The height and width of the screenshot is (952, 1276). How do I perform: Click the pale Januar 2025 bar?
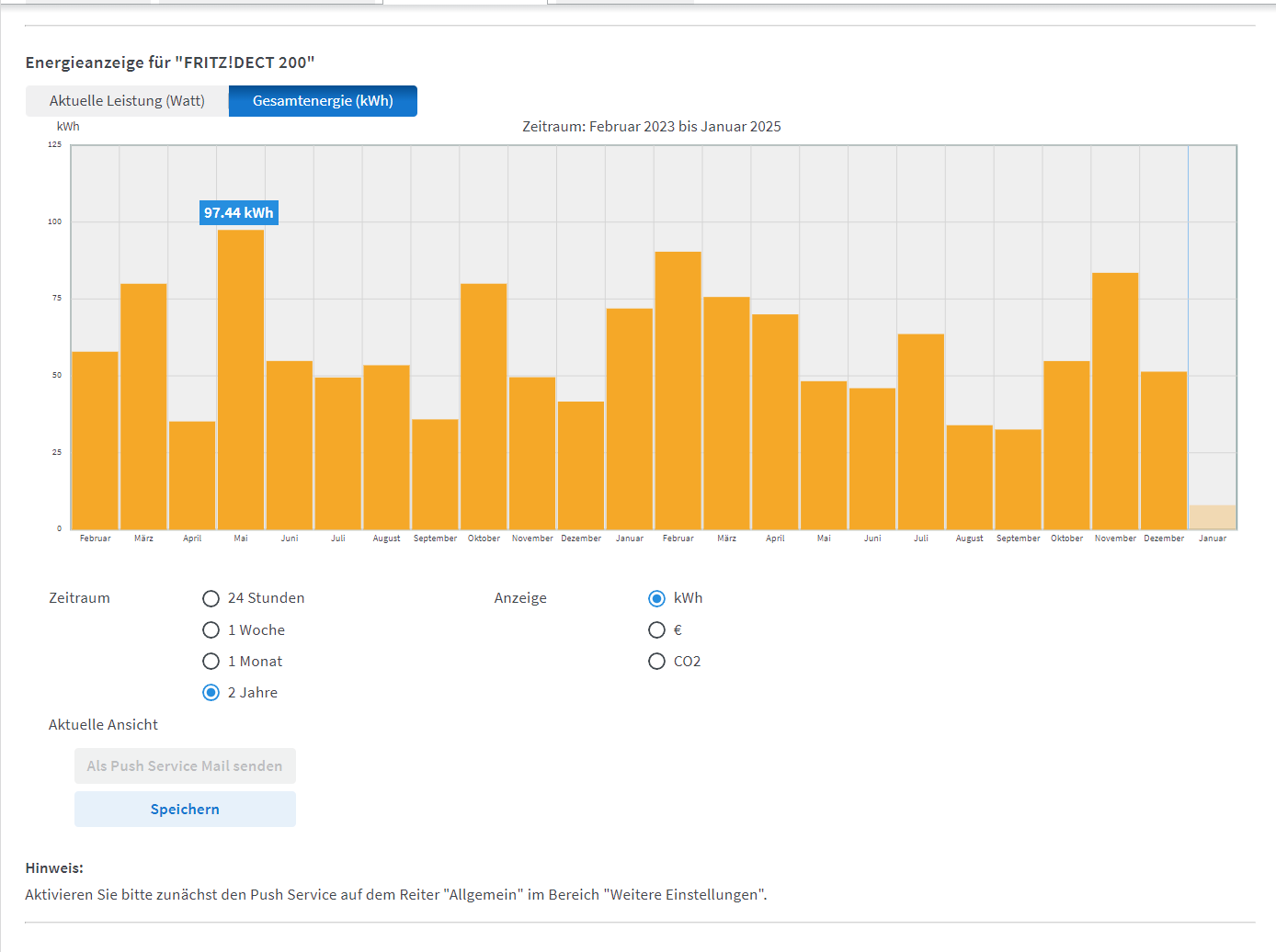tap(1213, 517)
